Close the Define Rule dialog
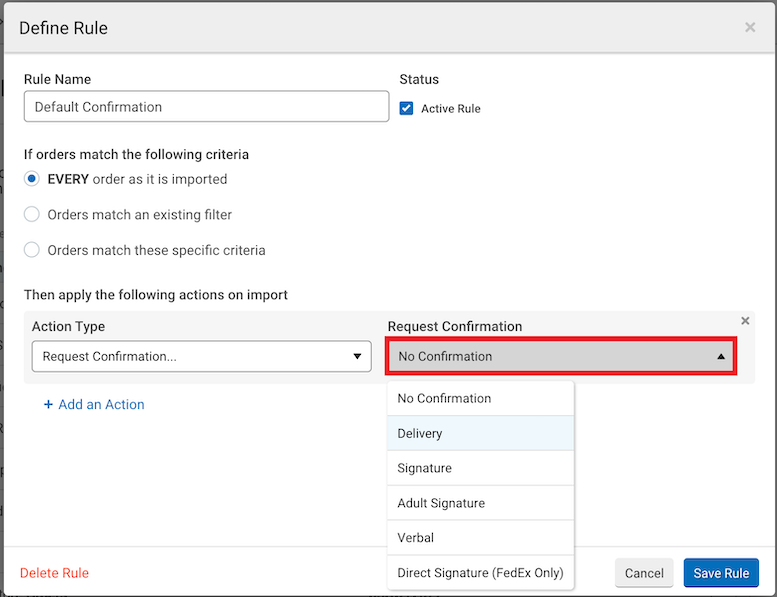Viewport: 777px width, 597px height. (x=750, y=27)
